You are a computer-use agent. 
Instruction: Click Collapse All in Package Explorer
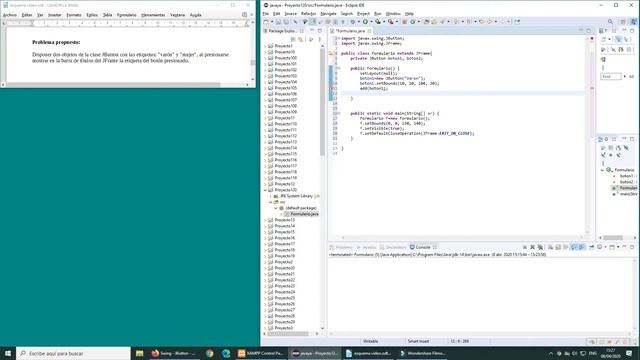pos(293,39)
